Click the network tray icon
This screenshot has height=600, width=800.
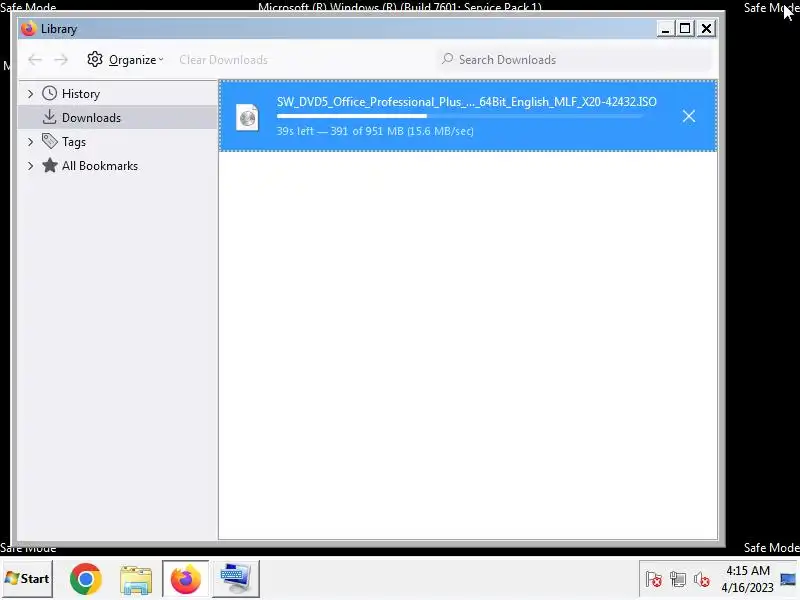coord(678,580)
